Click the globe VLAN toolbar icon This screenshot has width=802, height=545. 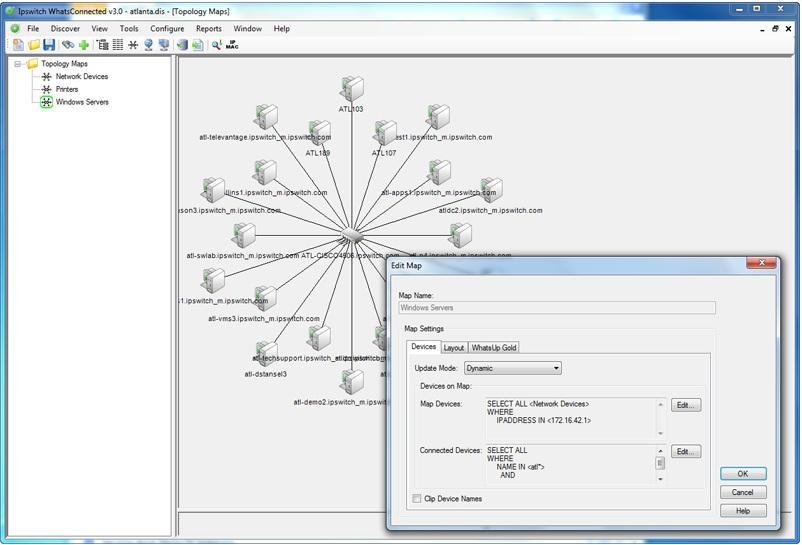coord(148,45)
